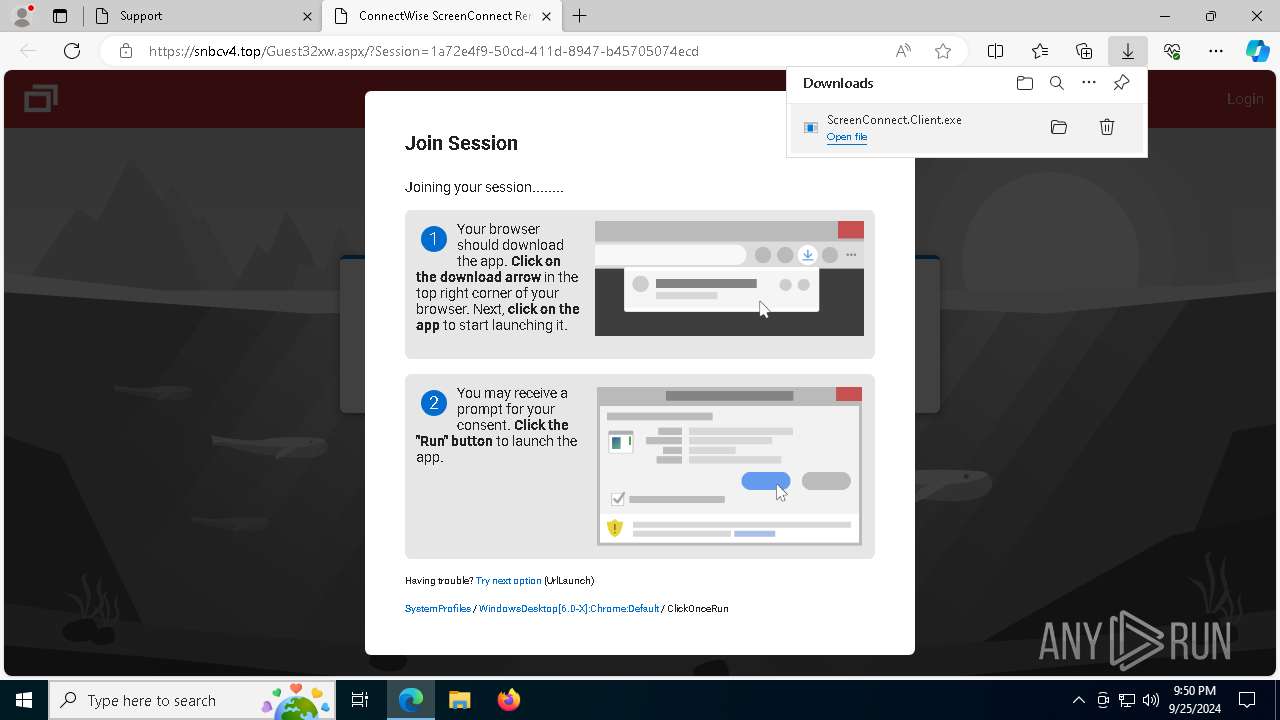Image resolution: width=1280 pixels, height=720 pixels.
Task: Close the ConnectWise ScreenConnect tab
Action: (547, 16)
